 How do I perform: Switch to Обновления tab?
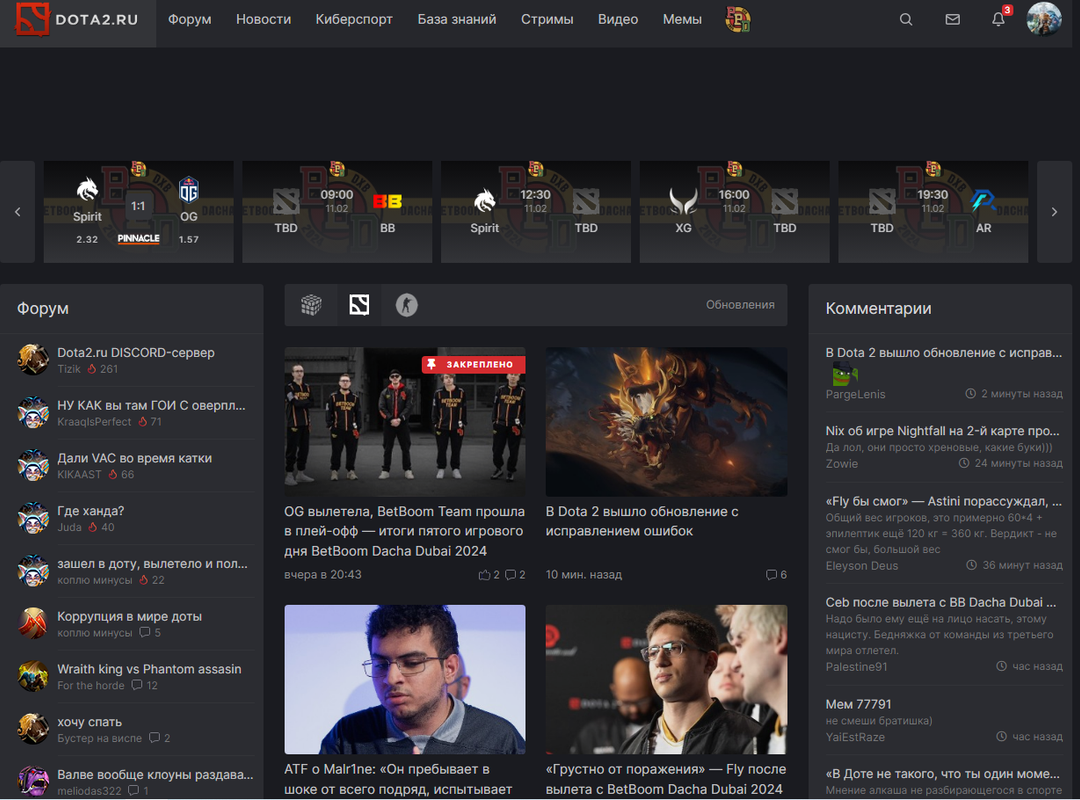(740, 305)
